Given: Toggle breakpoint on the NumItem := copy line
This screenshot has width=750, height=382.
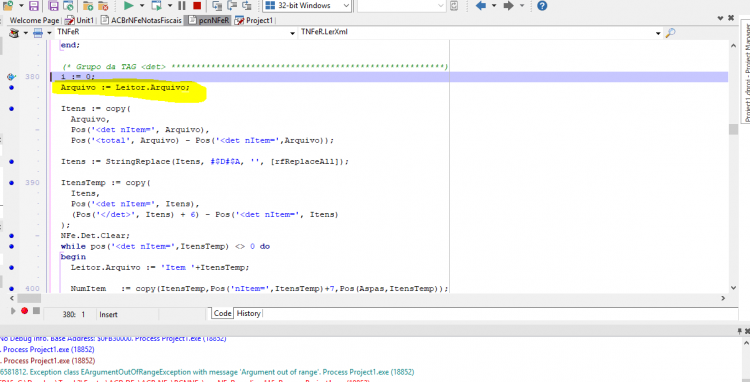Looking at the screenshot, I should coord(11,289).
